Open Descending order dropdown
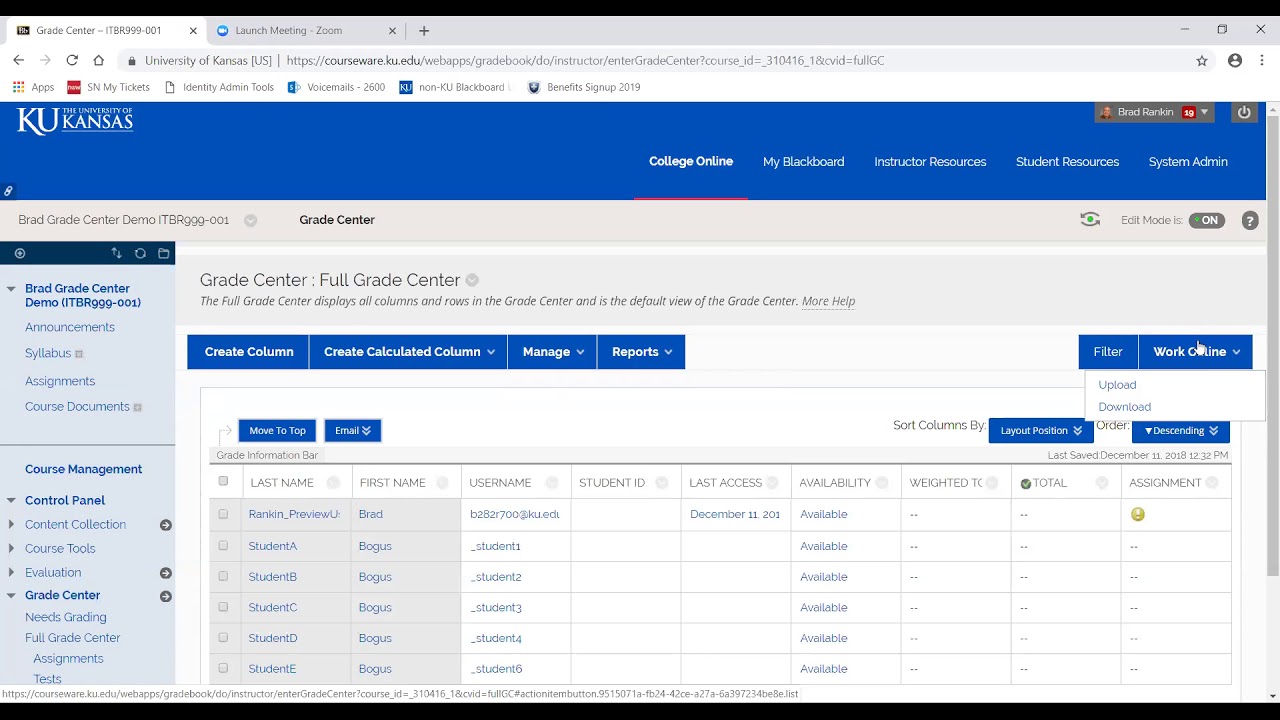Viewport: 1280px width, 720px height. (1180, 430)
